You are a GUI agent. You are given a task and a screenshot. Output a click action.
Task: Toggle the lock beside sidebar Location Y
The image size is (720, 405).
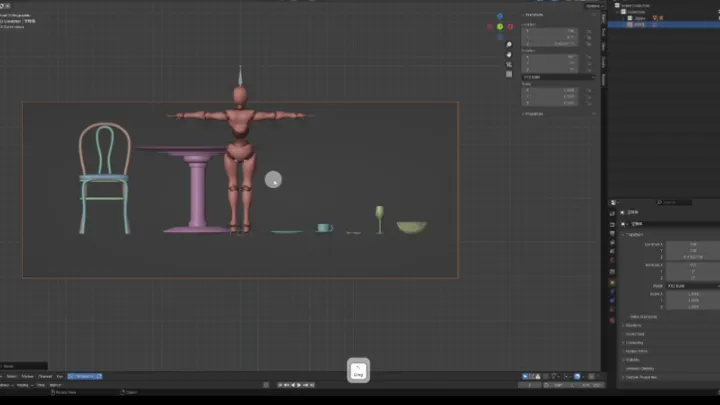coord(588,37)
